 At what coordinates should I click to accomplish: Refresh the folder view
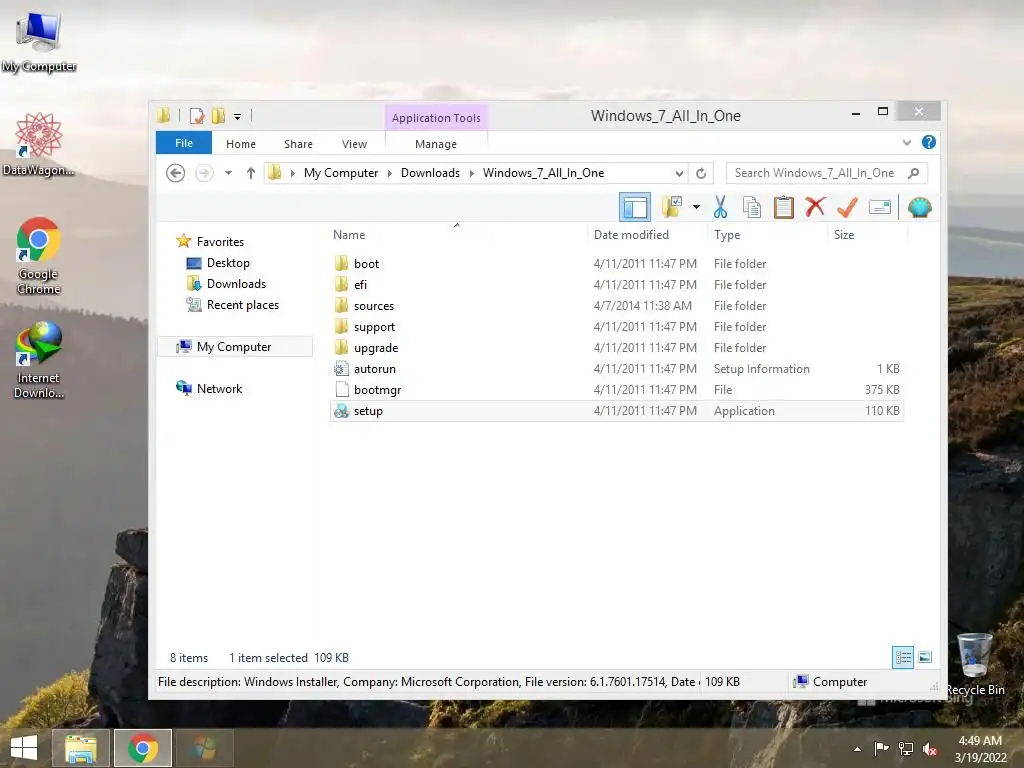pos(701,173)
